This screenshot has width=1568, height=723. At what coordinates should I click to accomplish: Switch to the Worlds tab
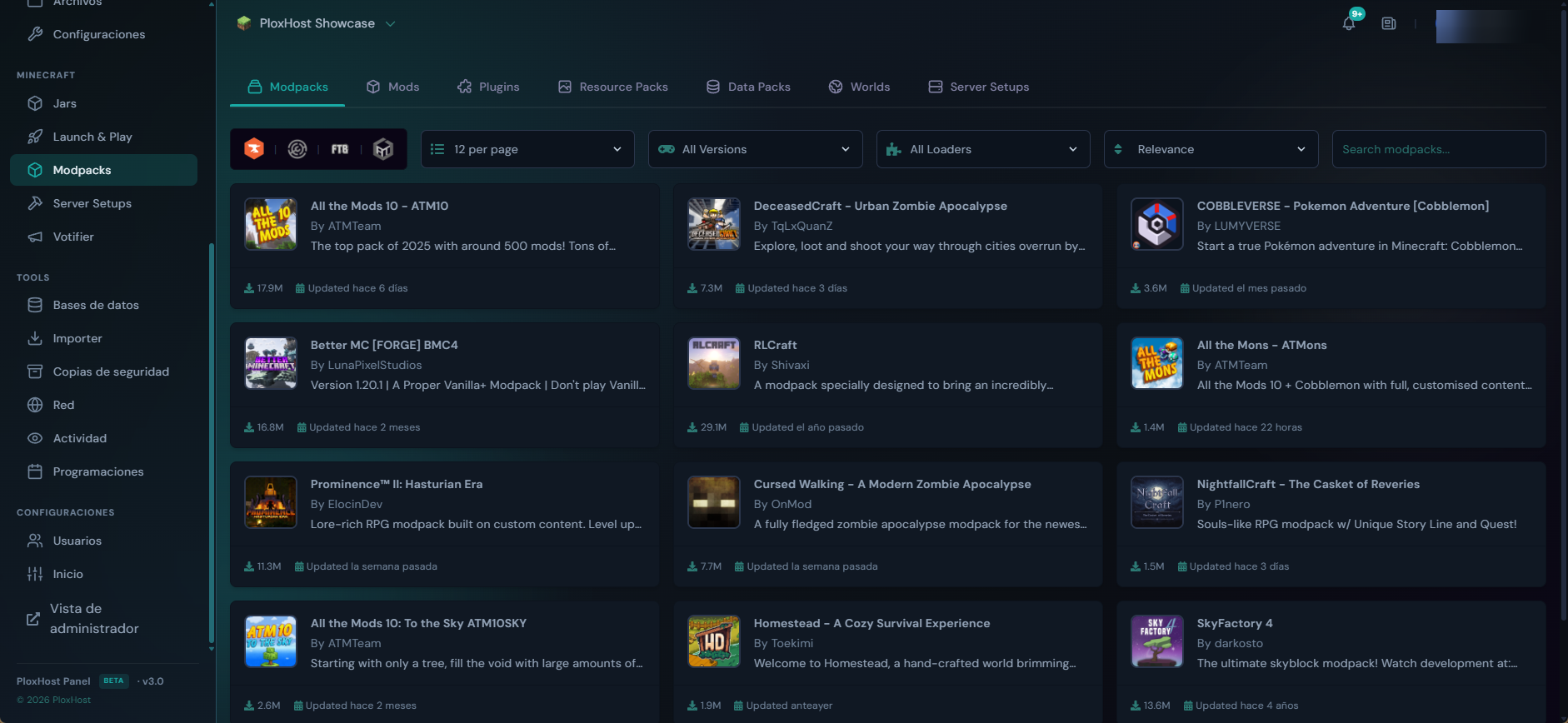[x=859, y=87]
